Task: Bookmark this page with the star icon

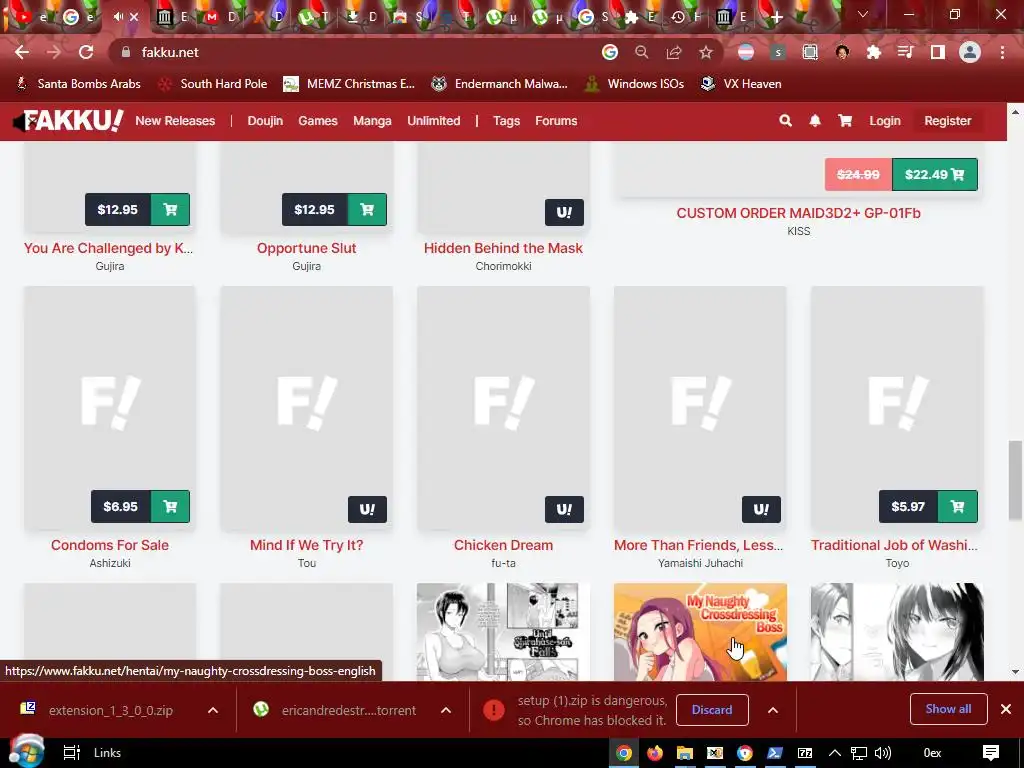Action: click(706, 52)
